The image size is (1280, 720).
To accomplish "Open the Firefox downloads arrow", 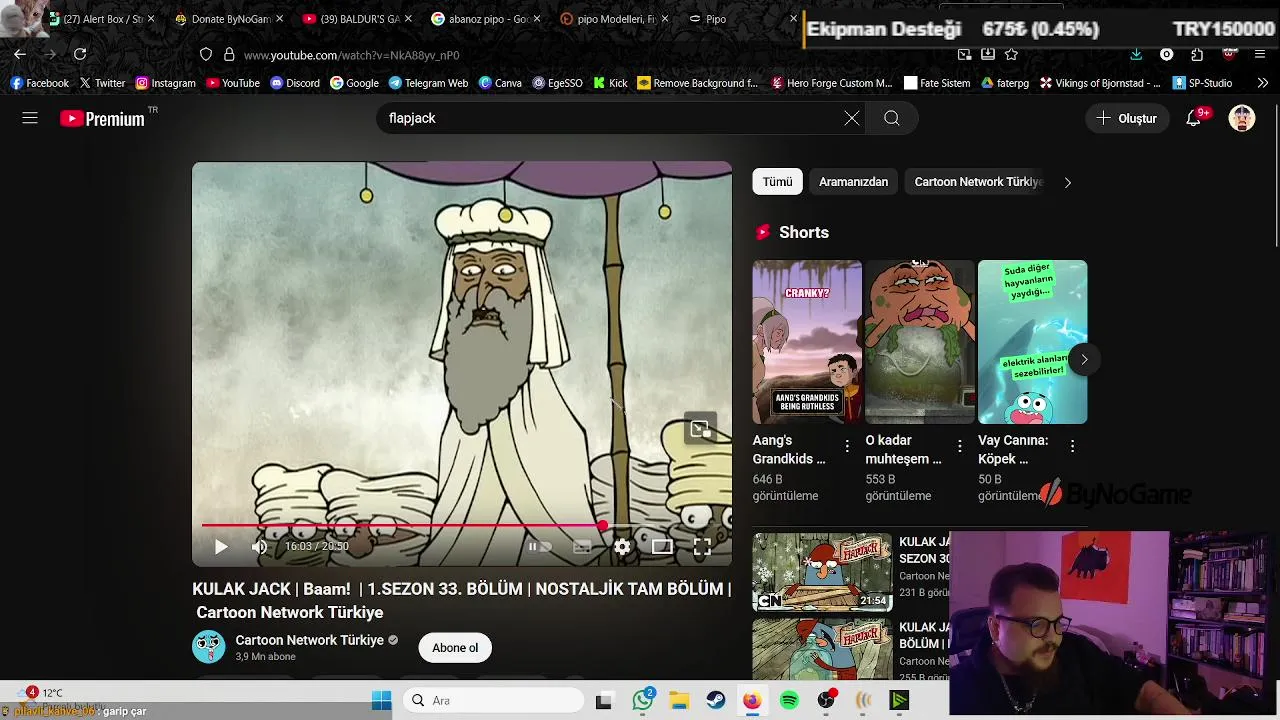I will pos(1136,54).
